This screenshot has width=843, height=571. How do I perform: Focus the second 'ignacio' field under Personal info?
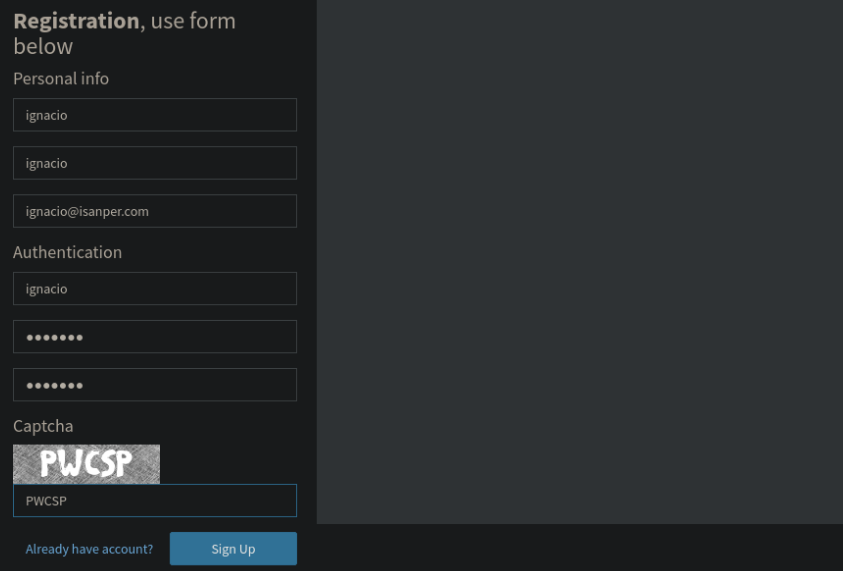(x=155, y=163)
